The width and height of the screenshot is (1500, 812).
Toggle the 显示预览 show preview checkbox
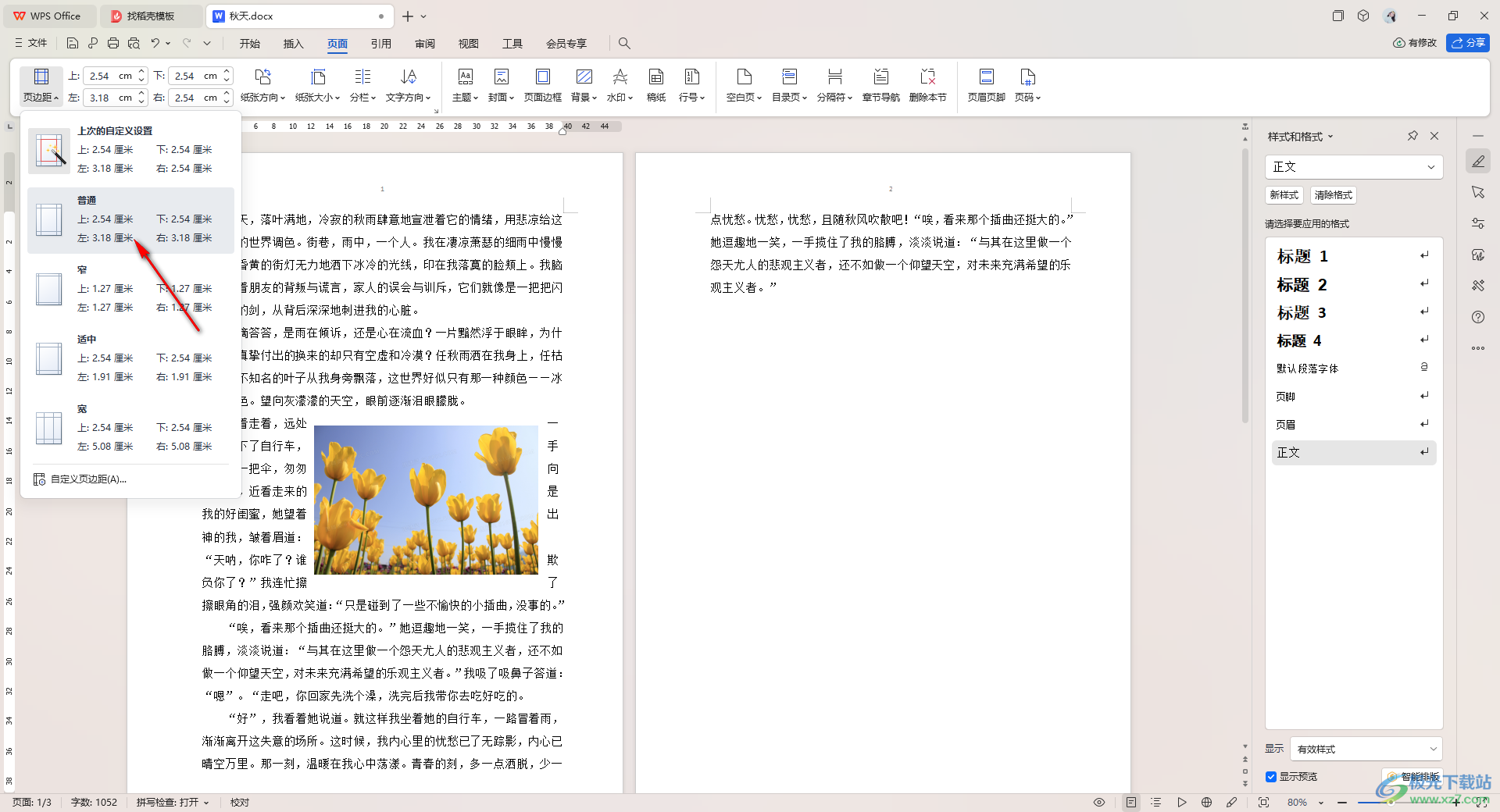pyautogui.click(x=1271, y=777)
